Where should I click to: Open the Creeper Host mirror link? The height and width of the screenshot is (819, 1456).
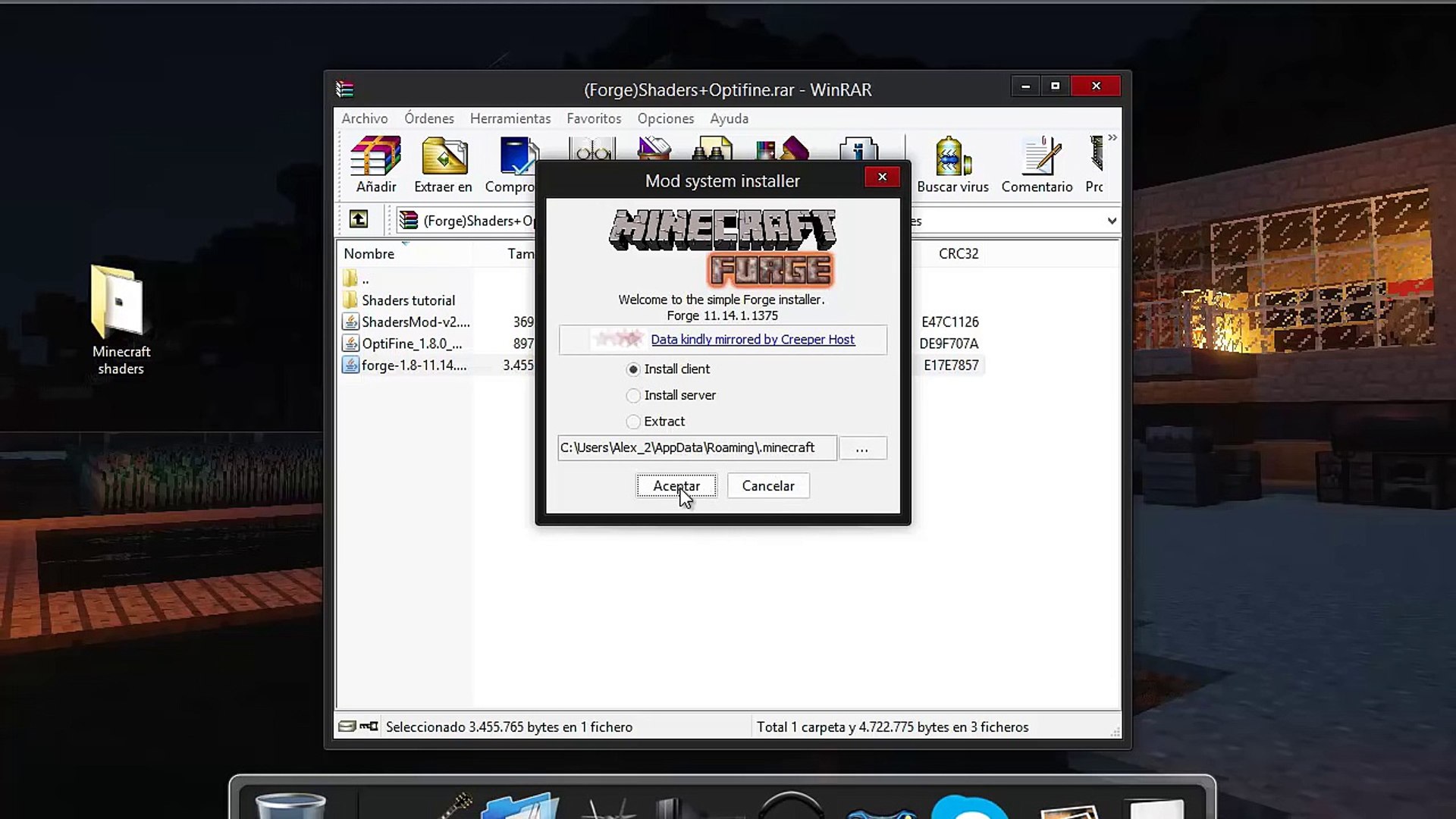tap(752, 340)
